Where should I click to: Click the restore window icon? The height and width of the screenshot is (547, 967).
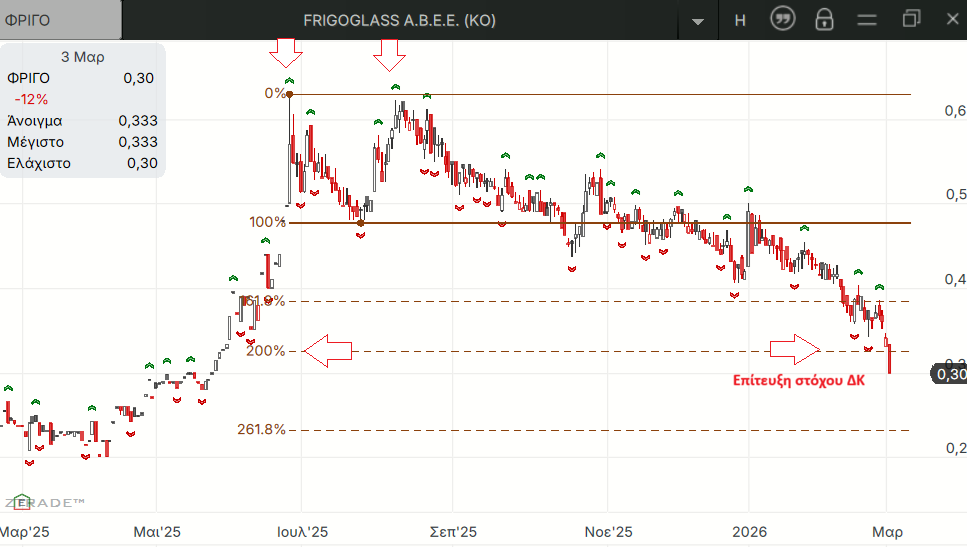click(x=910, y=19)
